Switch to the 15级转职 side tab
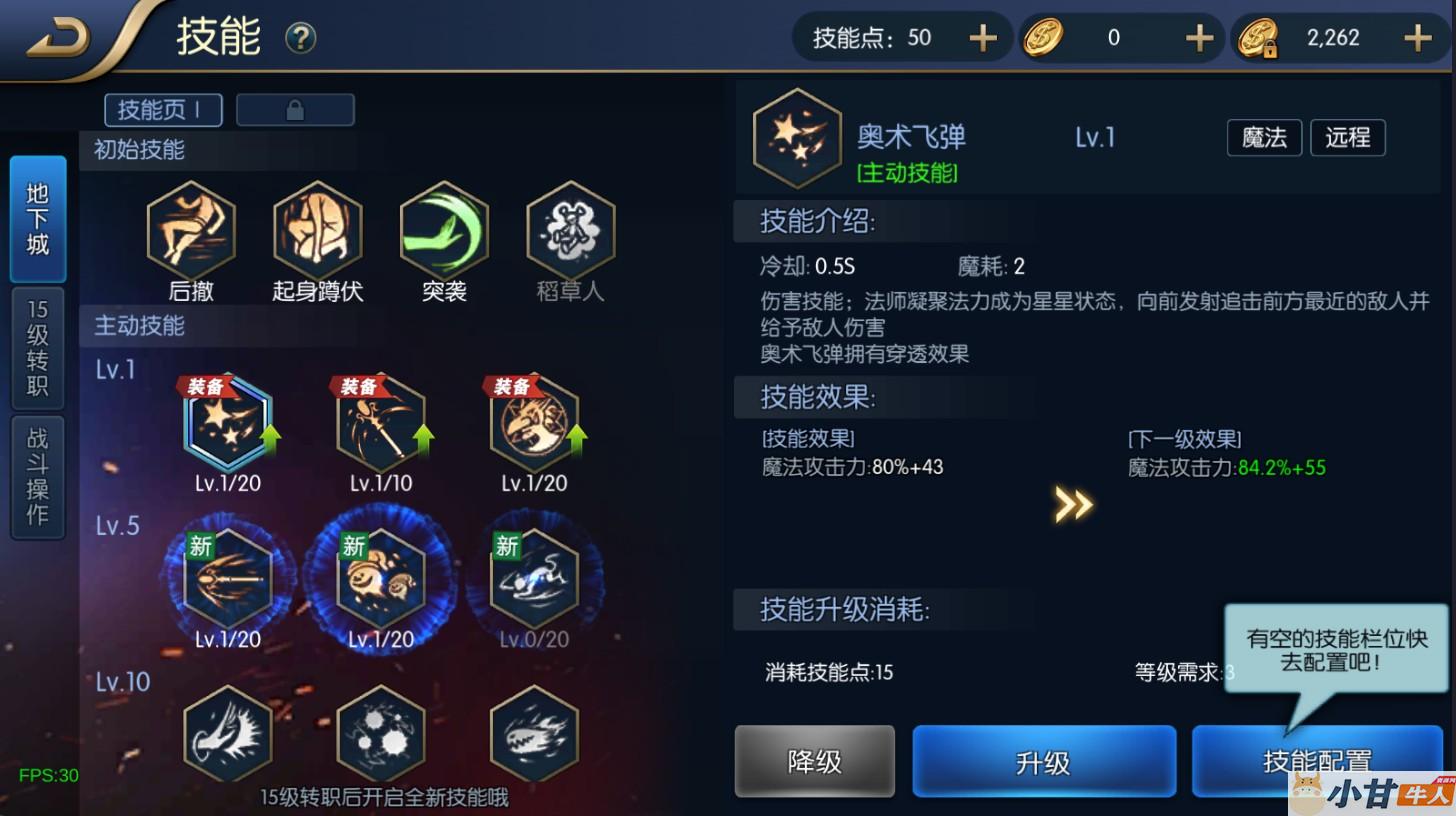The image size is (1456, 816). coord(38,348)
